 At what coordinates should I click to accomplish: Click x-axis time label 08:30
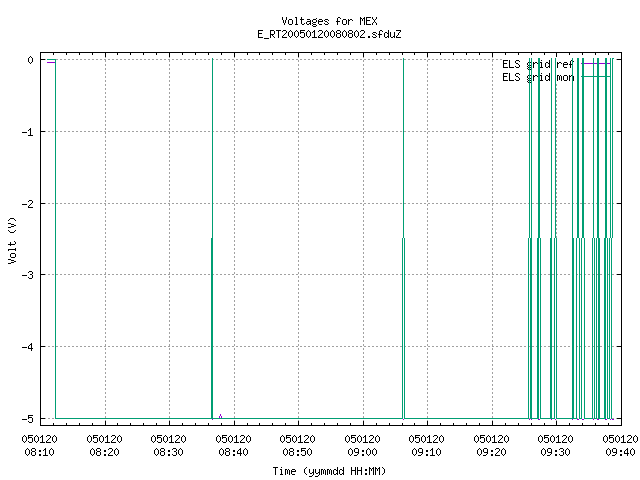coord(169,452)
